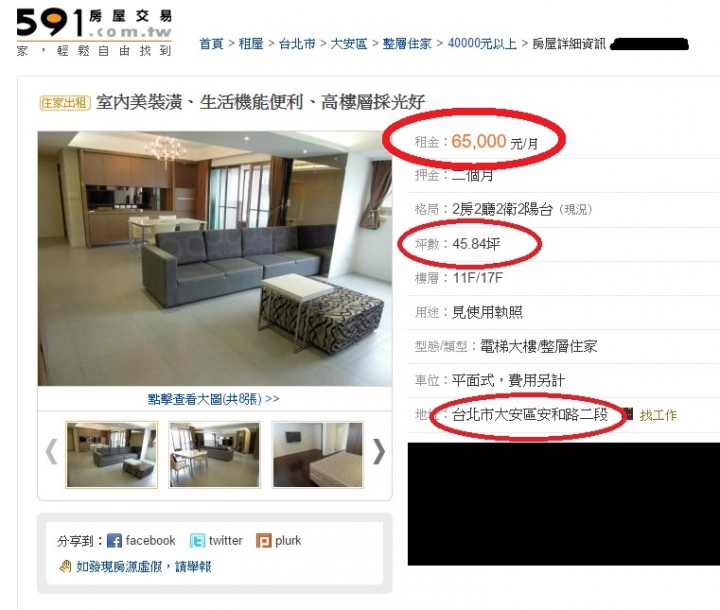
Task: Open 台北市 breadcrumb link
Action: tap(297, 44)
